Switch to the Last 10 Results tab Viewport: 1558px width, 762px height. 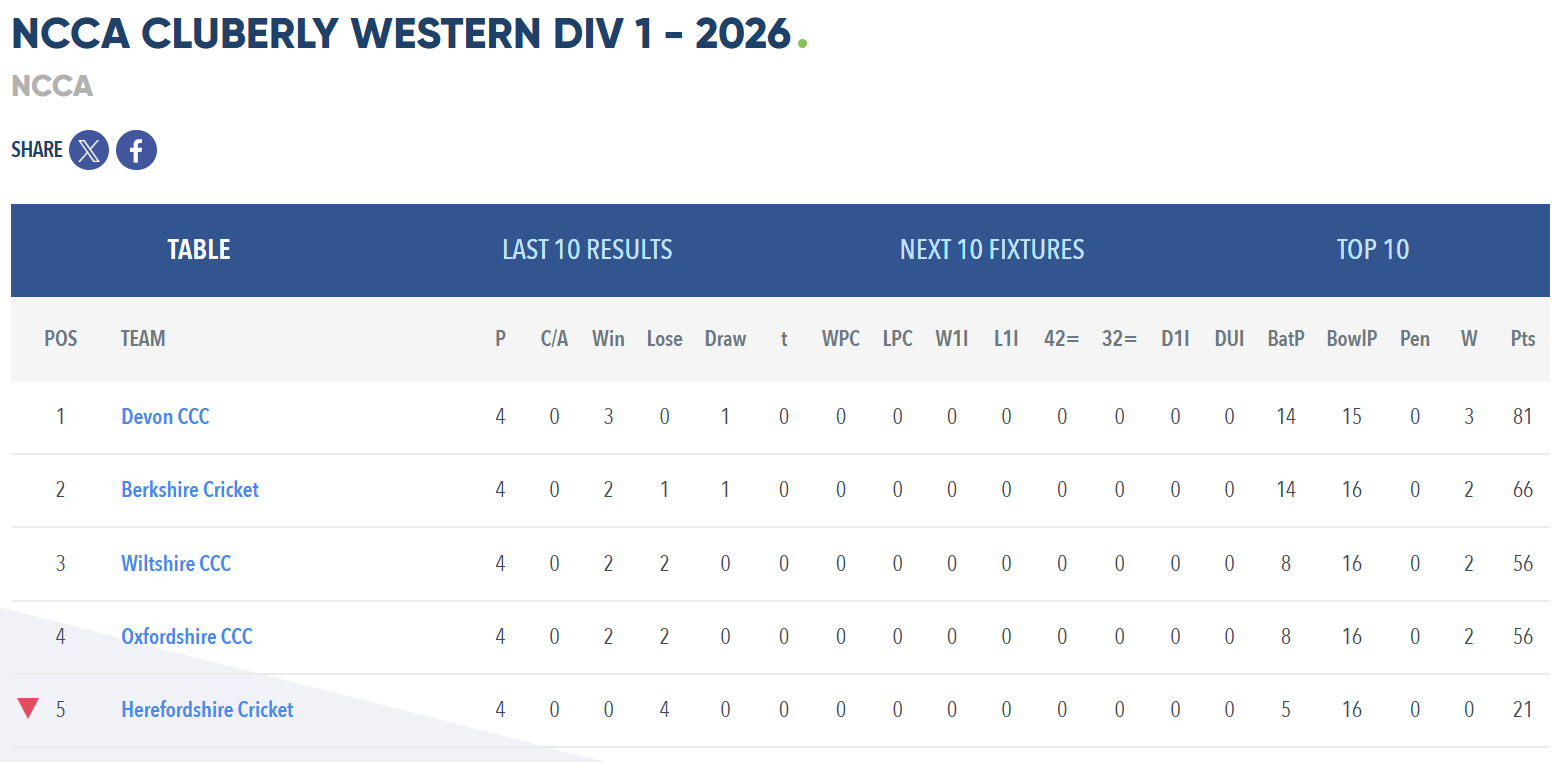(587, 249)
